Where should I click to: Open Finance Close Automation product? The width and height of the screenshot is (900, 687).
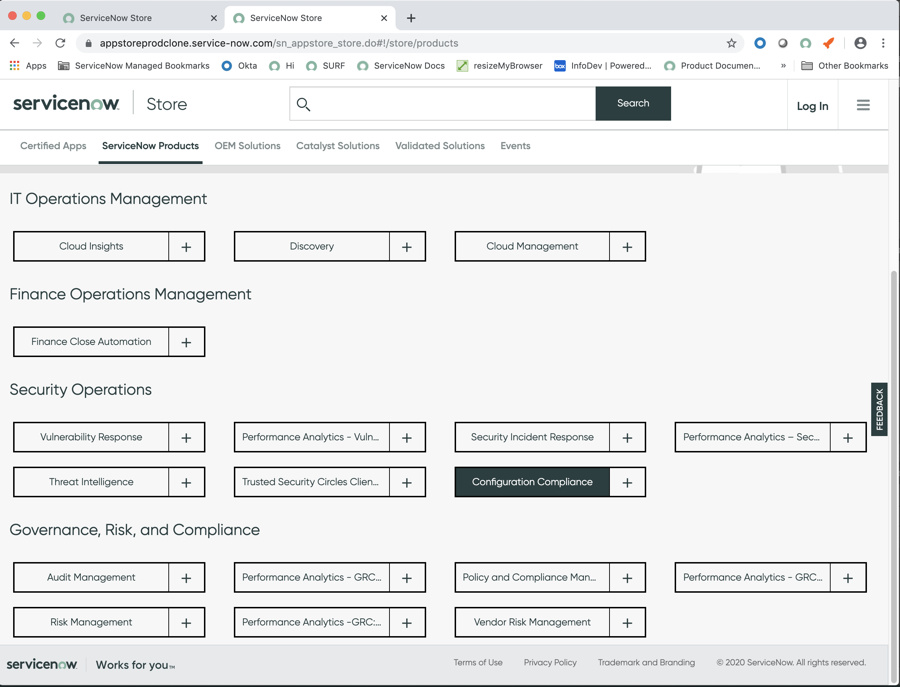pos(91,341)
